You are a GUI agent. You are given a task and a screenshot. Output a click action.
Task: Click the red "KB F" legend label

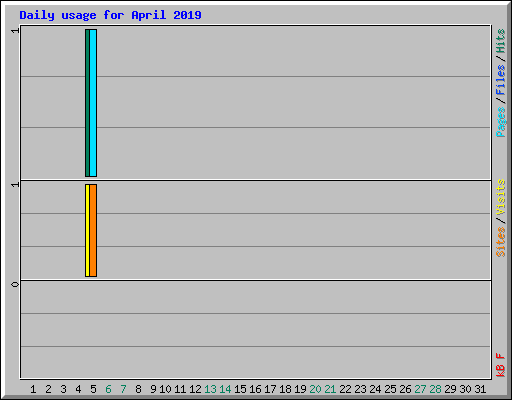pos(500,365)
